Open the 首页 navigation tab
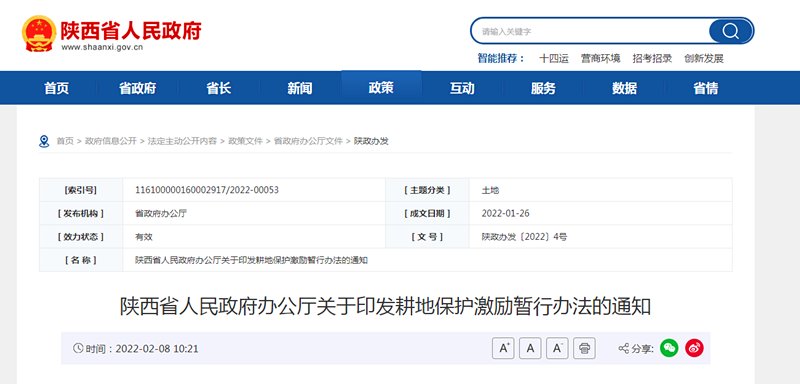This screenshot has width=800, height=384. 57,88
